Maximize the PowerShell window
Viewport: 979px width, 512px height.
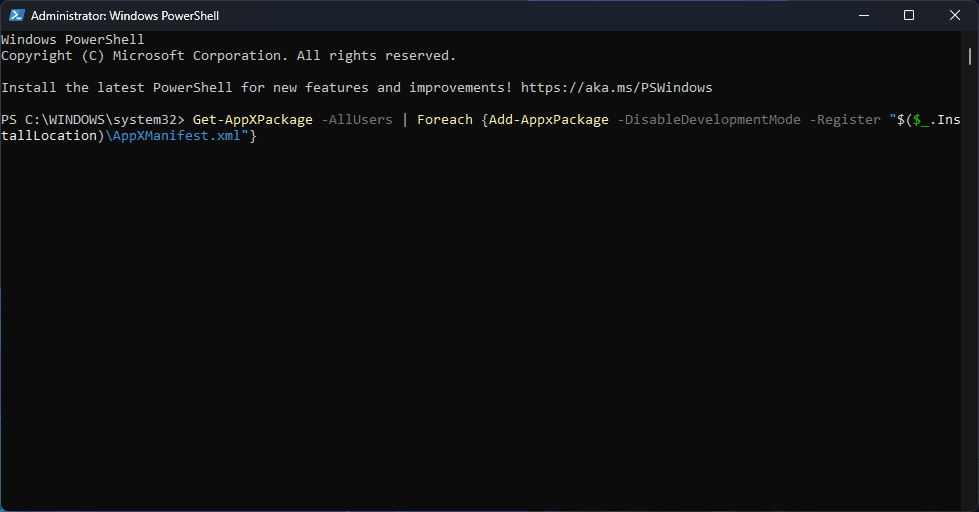pos(909,15)
